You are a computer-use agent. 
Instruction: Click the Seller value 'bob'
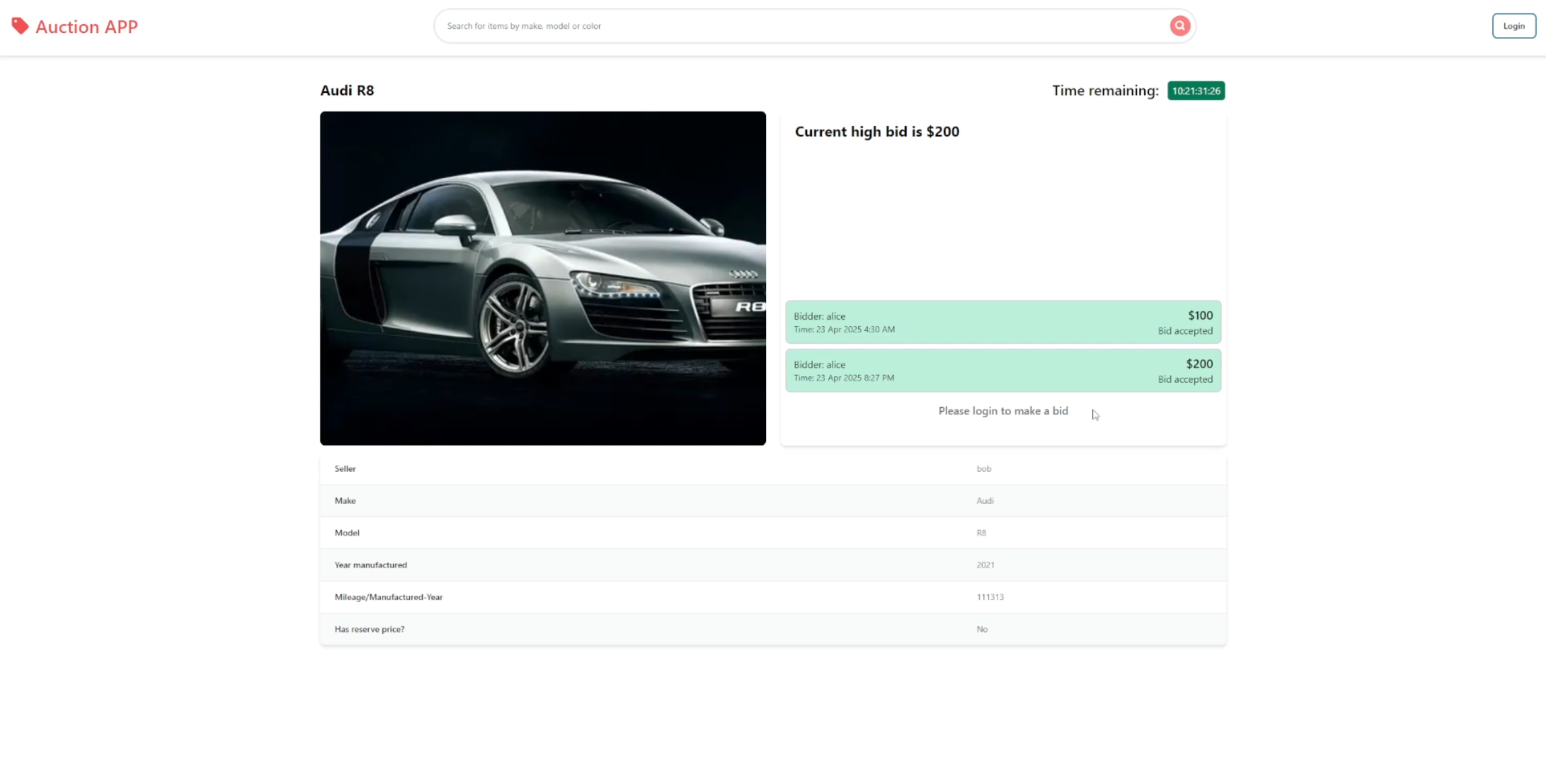pos(984,469)
